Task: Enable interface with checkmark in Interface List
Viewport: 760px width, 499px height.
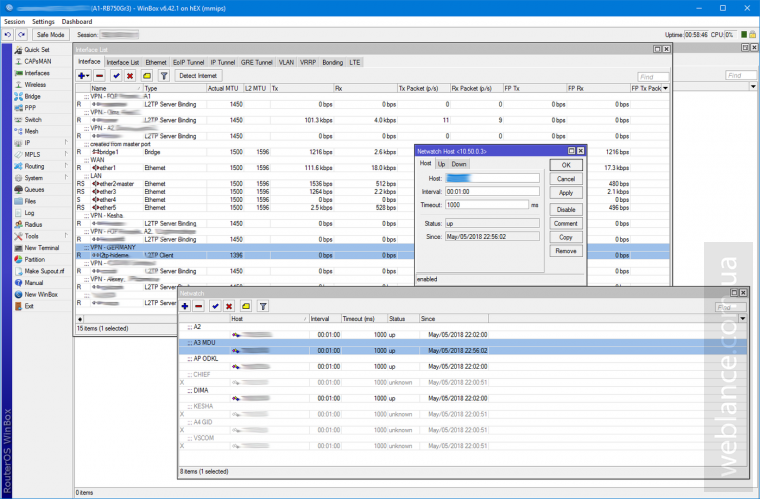Action: pos(116,76)
